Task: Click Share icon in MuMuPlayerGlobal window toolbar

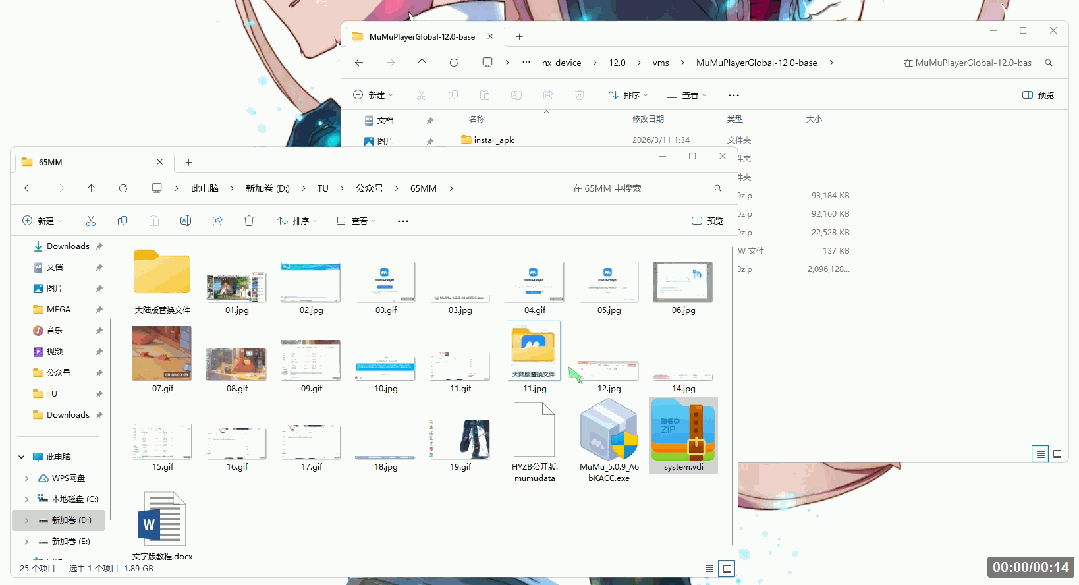Action: click(x=548, y=95)
